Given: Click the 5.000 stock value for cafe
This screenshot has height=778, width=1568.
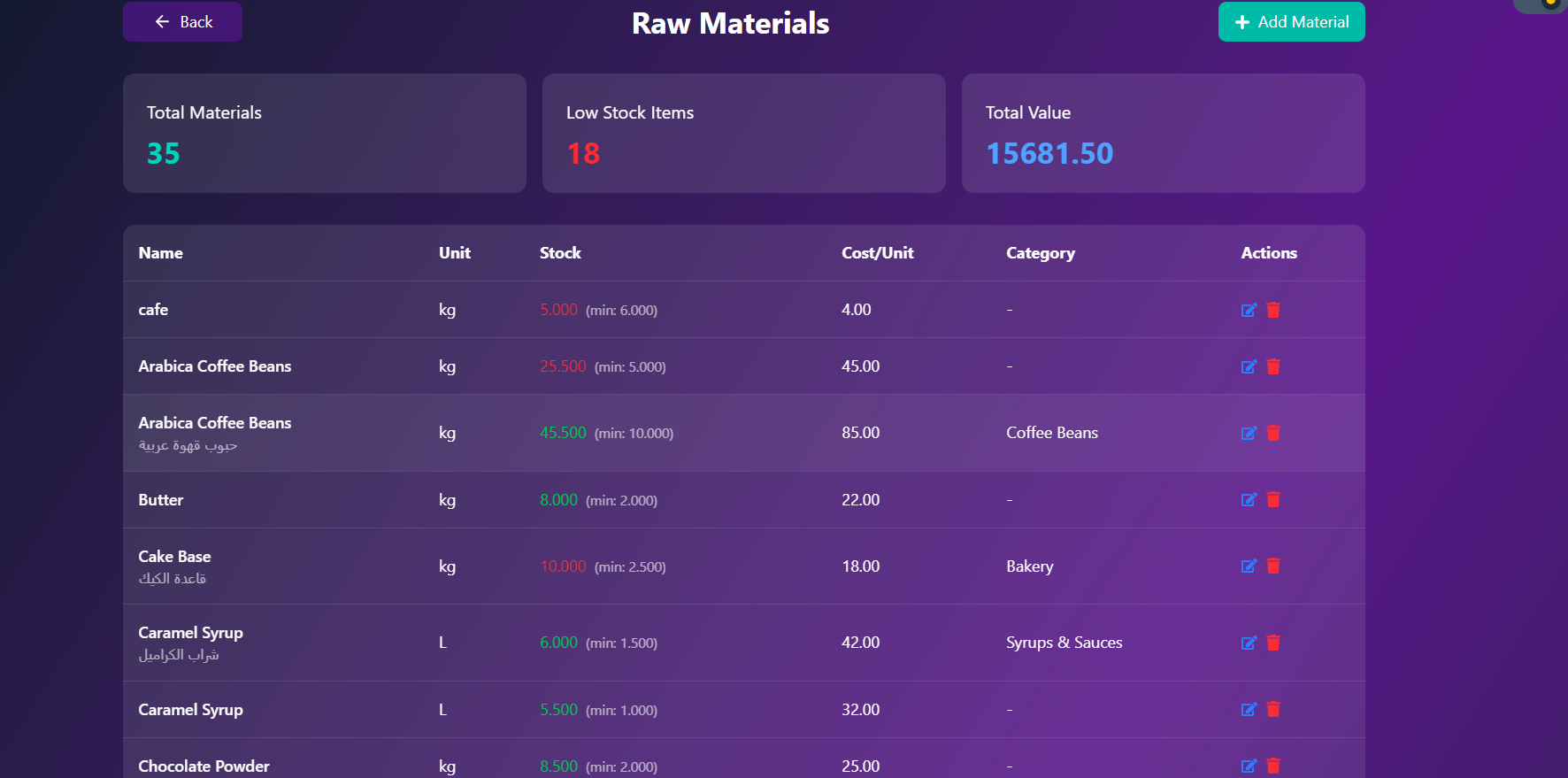Looking at the screenshot, I should tap(559, 310).
